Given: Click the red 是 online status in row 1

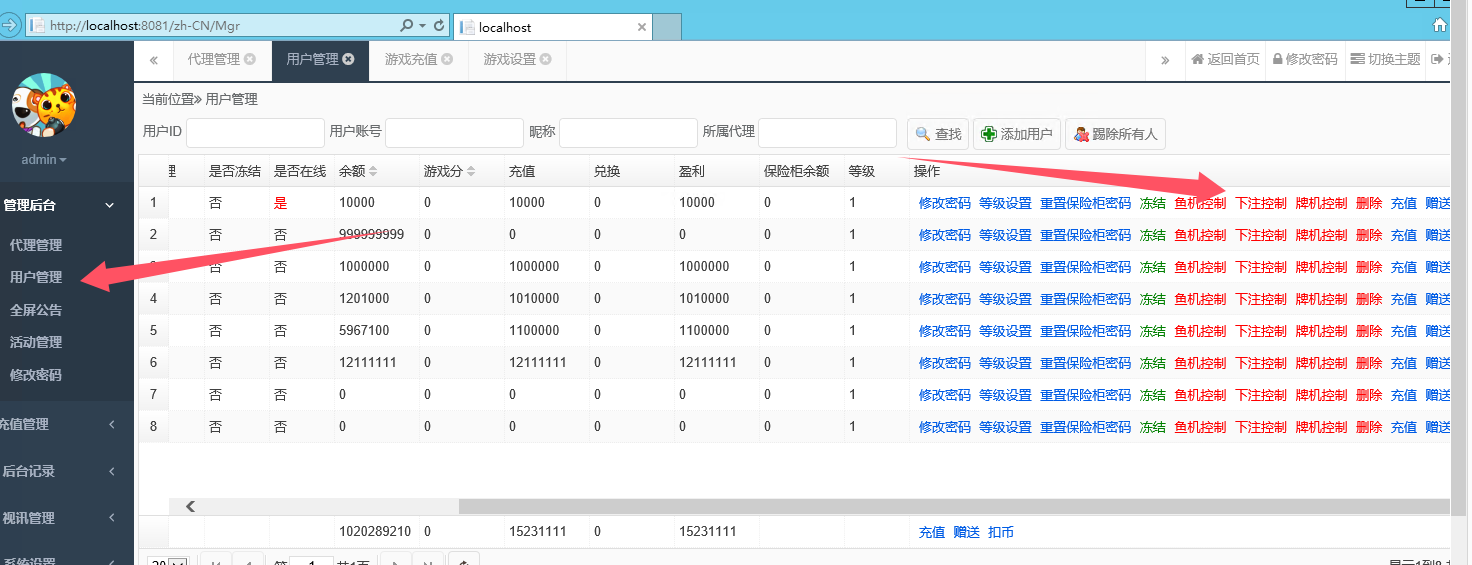Looking at the screenshot, I should [280, 203].
